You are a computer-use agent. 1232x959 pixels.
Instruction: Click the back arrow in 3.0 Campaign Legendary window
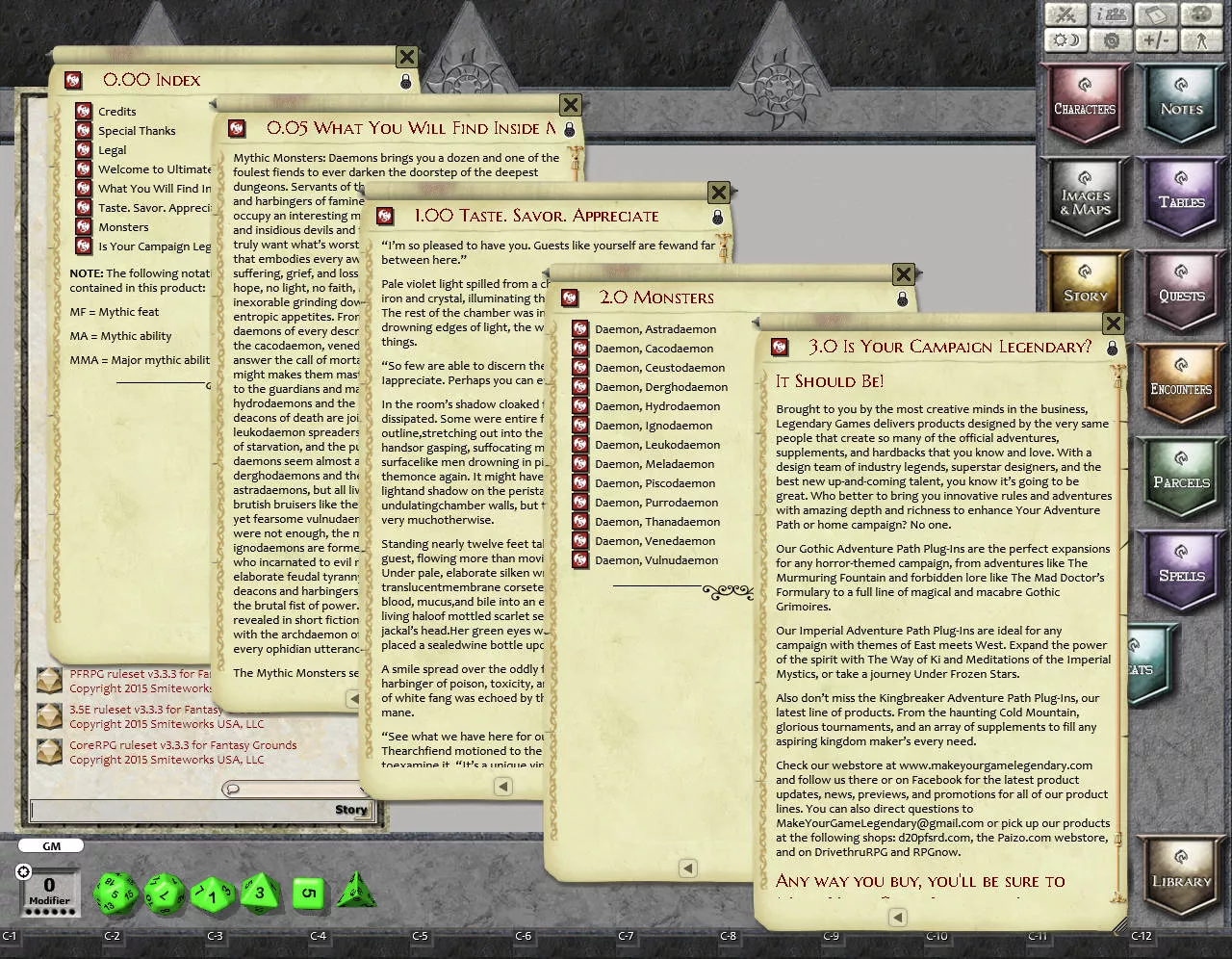click(897, 917)
